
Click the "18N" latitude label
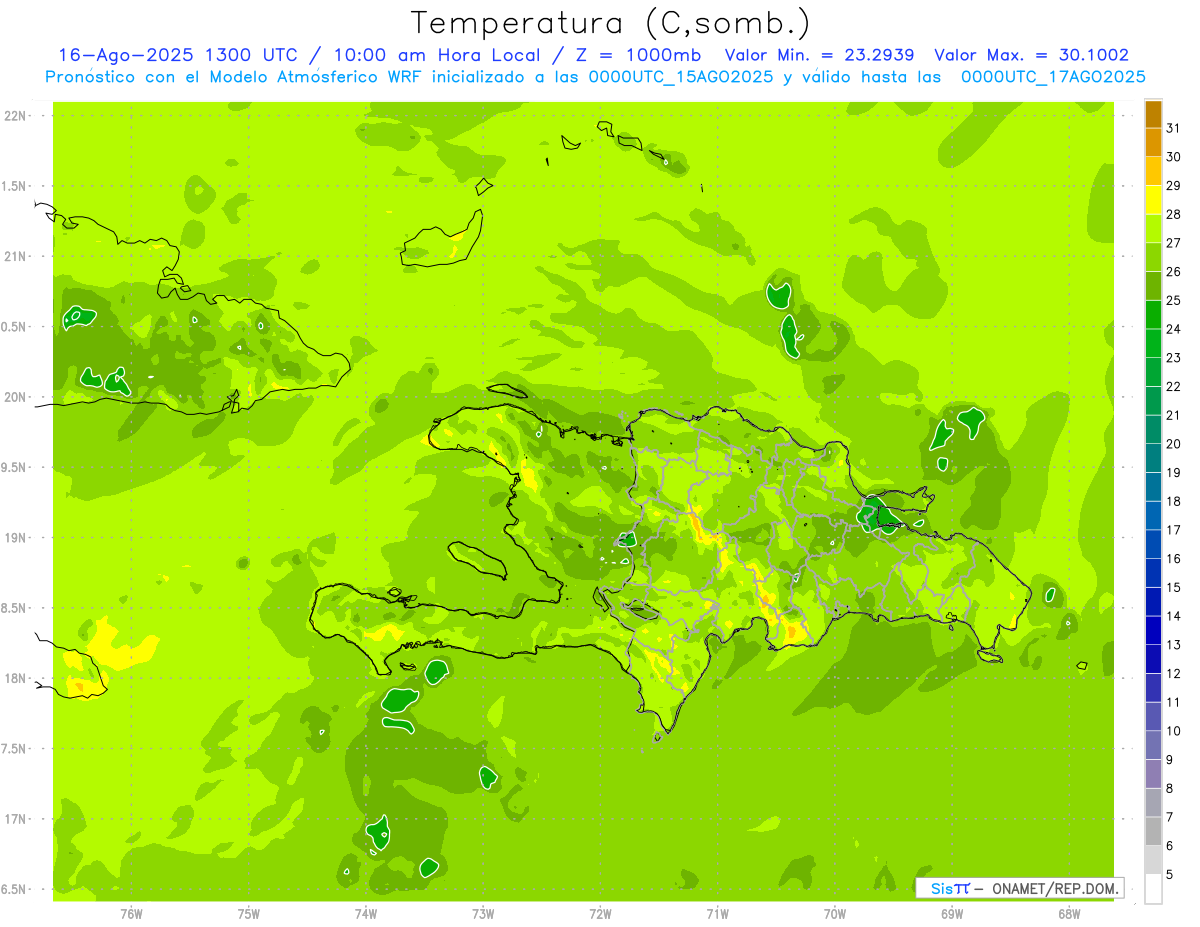tap(17, 678)
